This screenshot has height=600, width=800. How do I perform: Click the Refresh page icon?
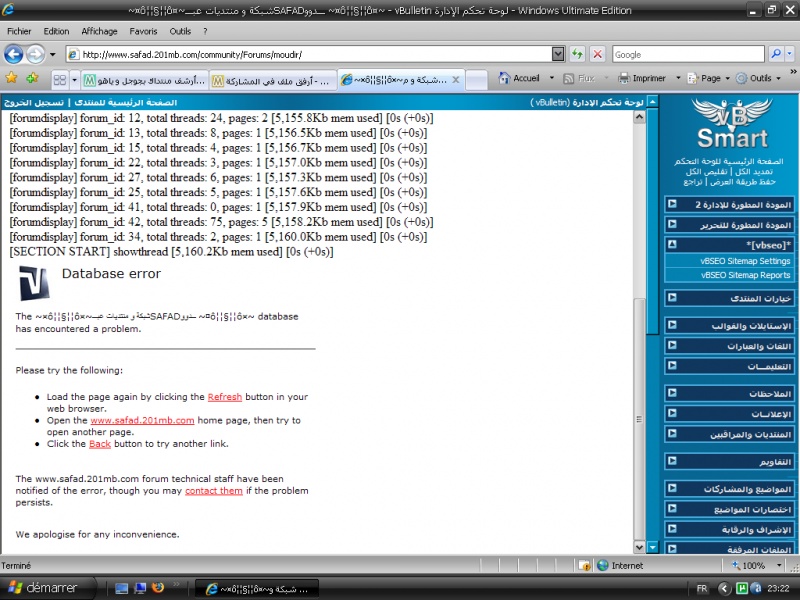[x=578, y=54]
